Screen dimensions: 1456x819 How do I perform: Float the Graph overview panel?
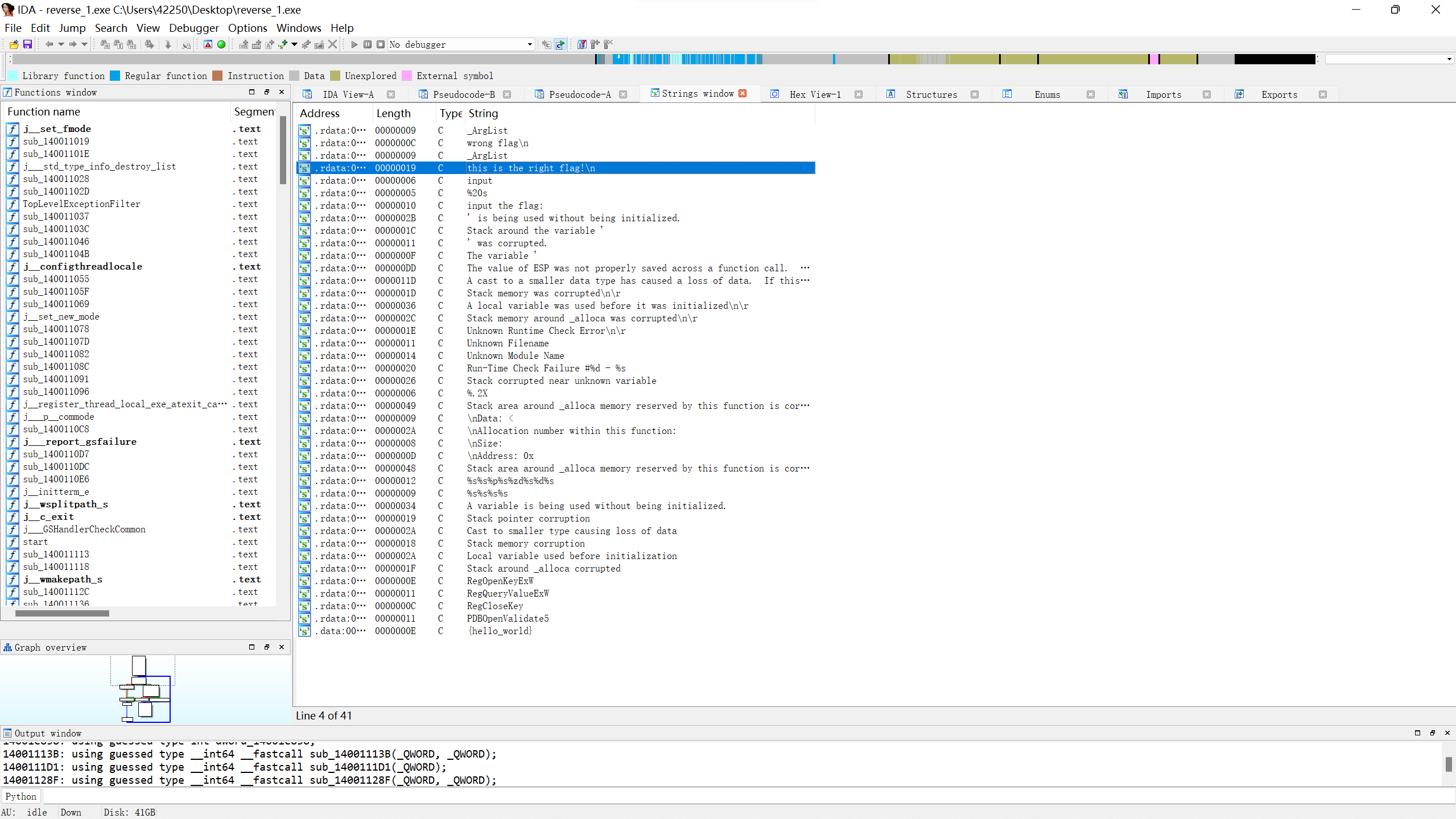pyautogui.click(x=266, y=647)
